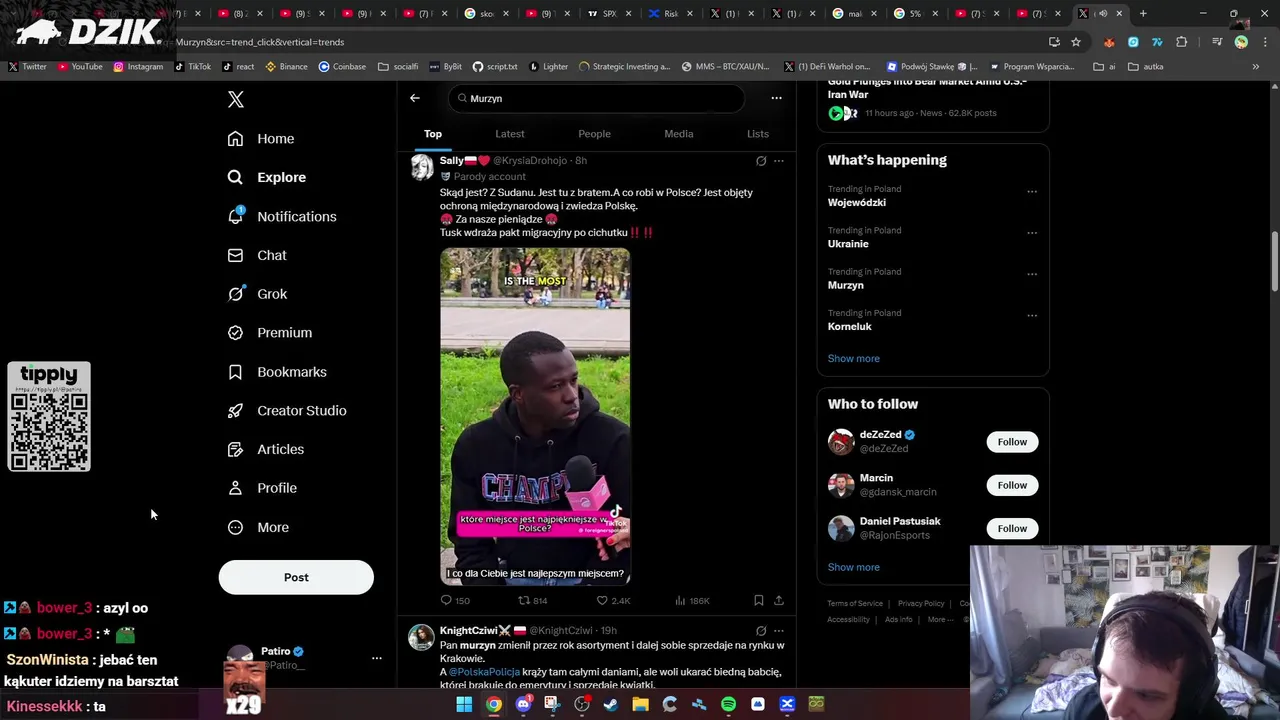
Task: Open the Gold Plunges news story
Action: [x=927, y=87]
